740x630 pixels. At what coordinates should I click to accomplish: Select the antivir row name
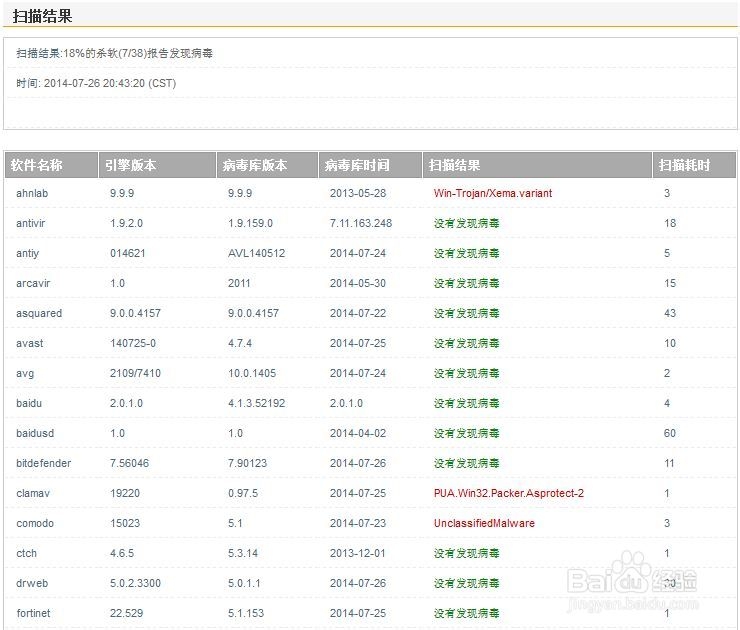(x=31, y=223)
